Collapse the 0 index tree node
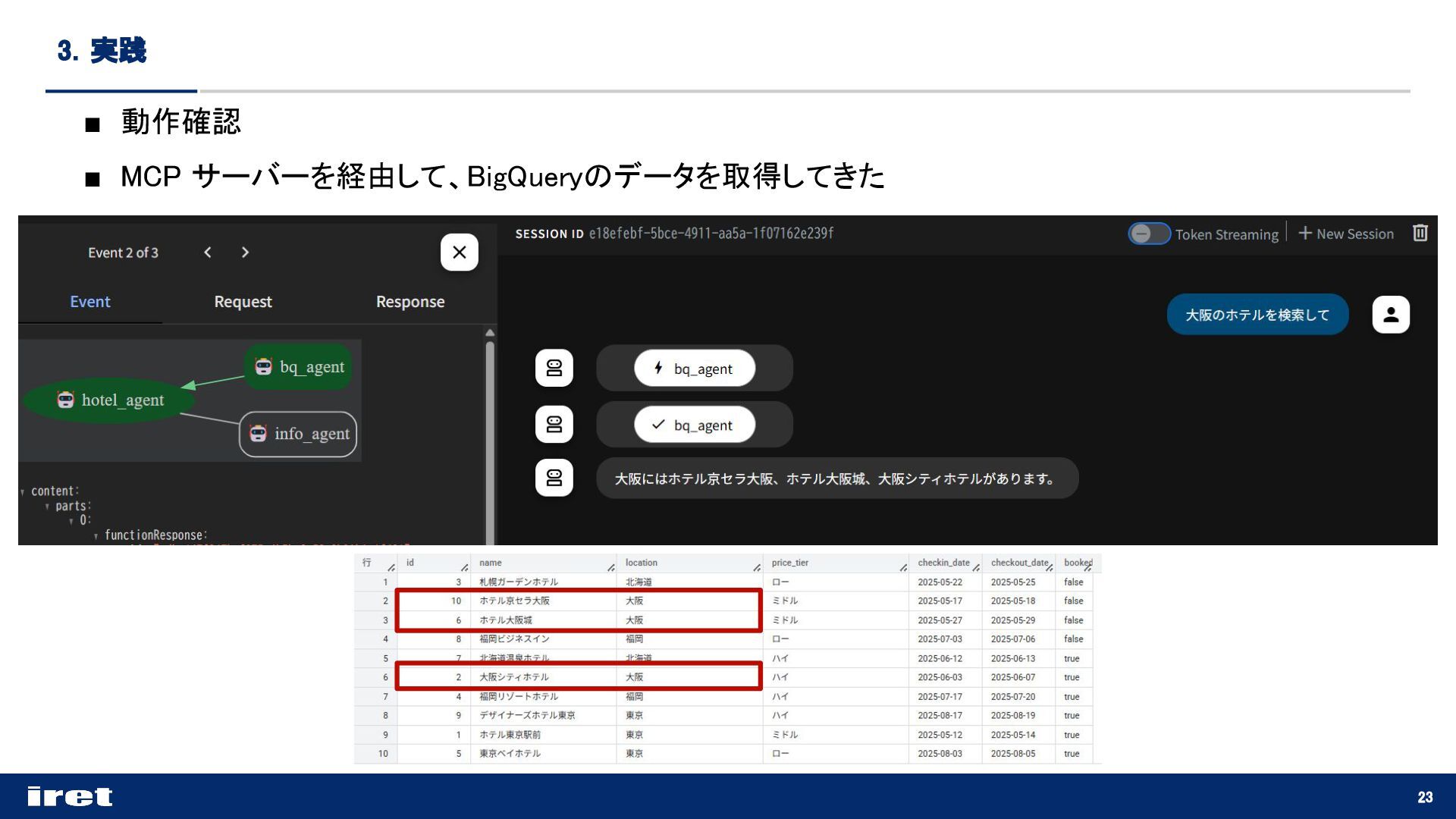 pyautogui.click(x=71, y=521)
